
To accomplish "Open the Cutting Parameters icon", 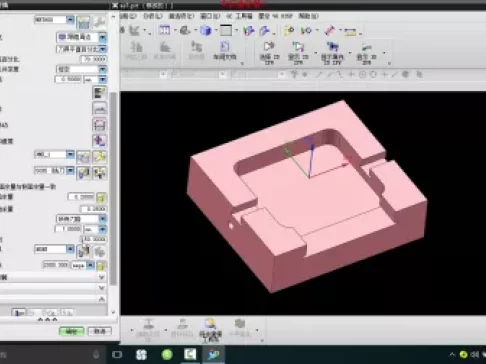I will tap(100, 108).
